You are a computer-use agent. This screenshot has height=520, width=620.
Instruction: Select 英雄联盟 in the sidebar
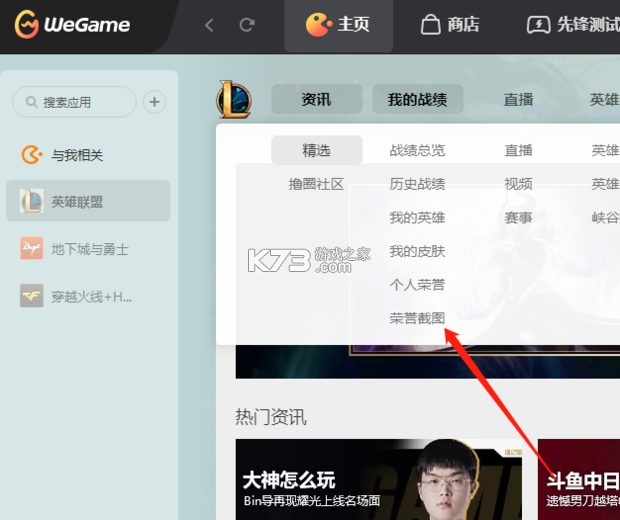click(88, 201)
